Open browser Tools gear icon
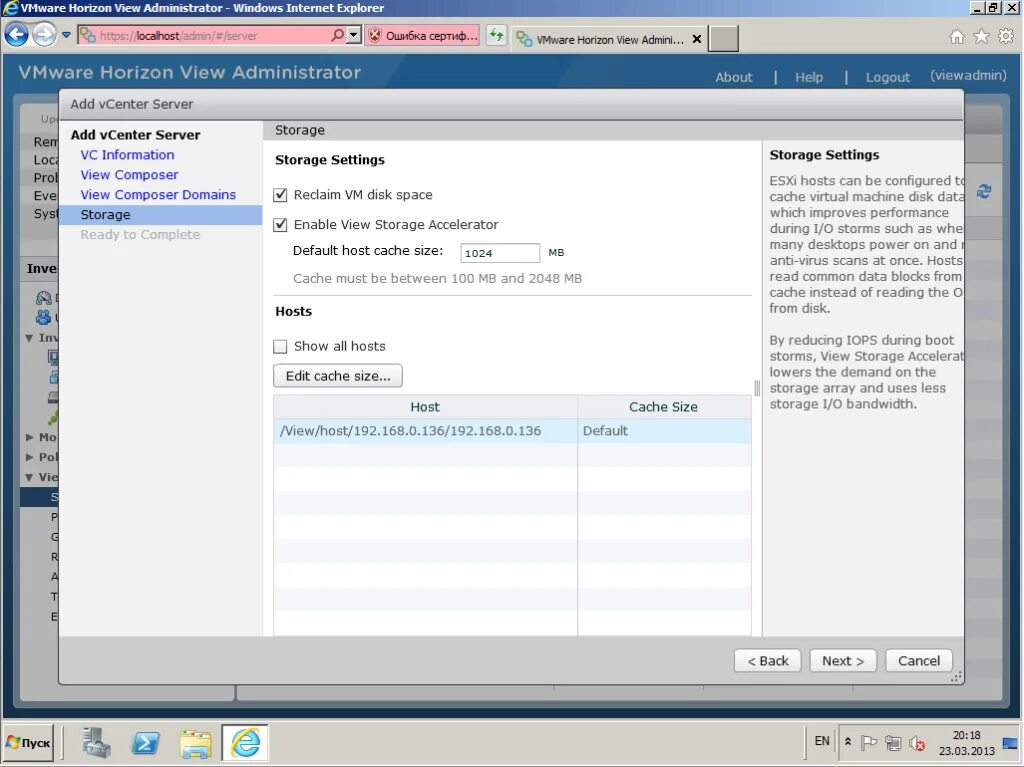The image size is (1024, 767). [1006, 37]
